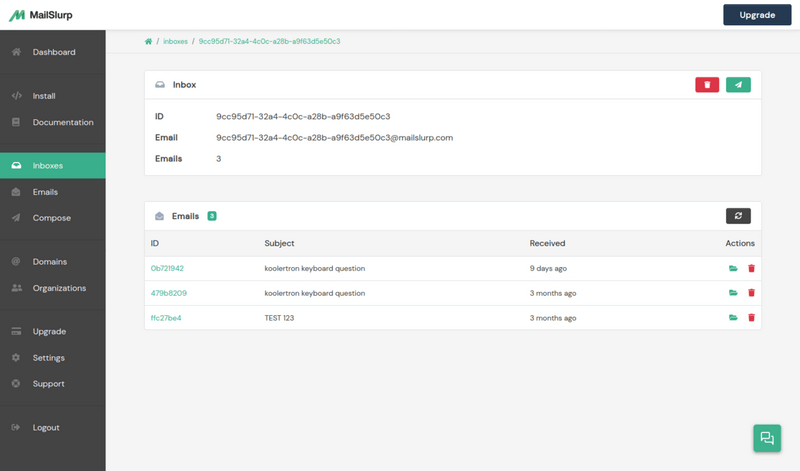Open the chat support widget
Viewport: 800px width, 471px height.
[767, 438]
